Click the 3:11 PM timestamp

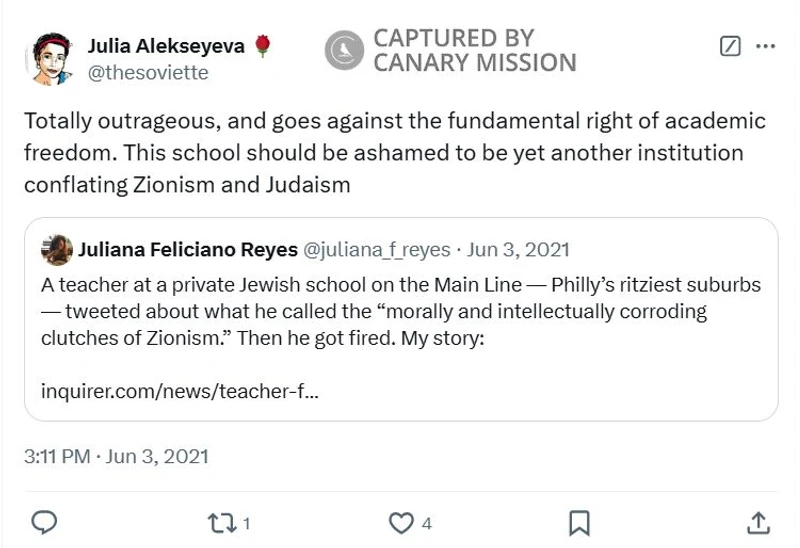click(x=56, y=456)
